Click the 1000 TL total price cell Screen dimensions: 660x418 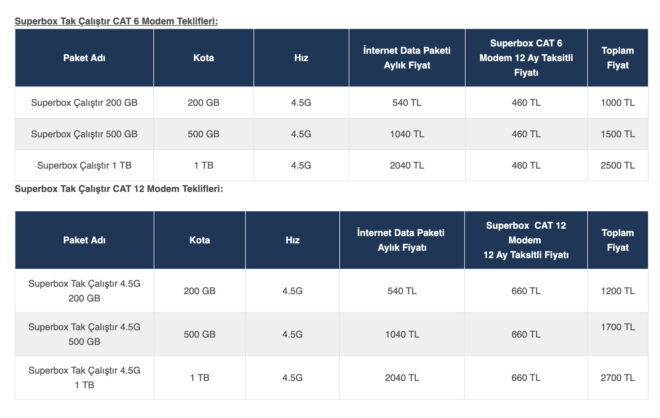[617, 103]
